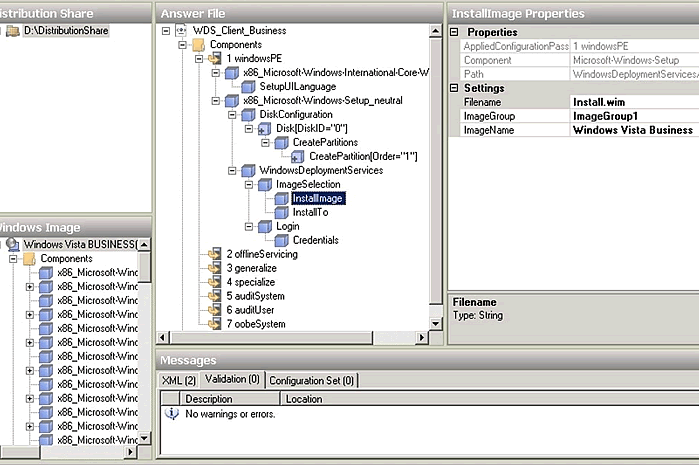Click the Login cube icon

coord(264,226)
